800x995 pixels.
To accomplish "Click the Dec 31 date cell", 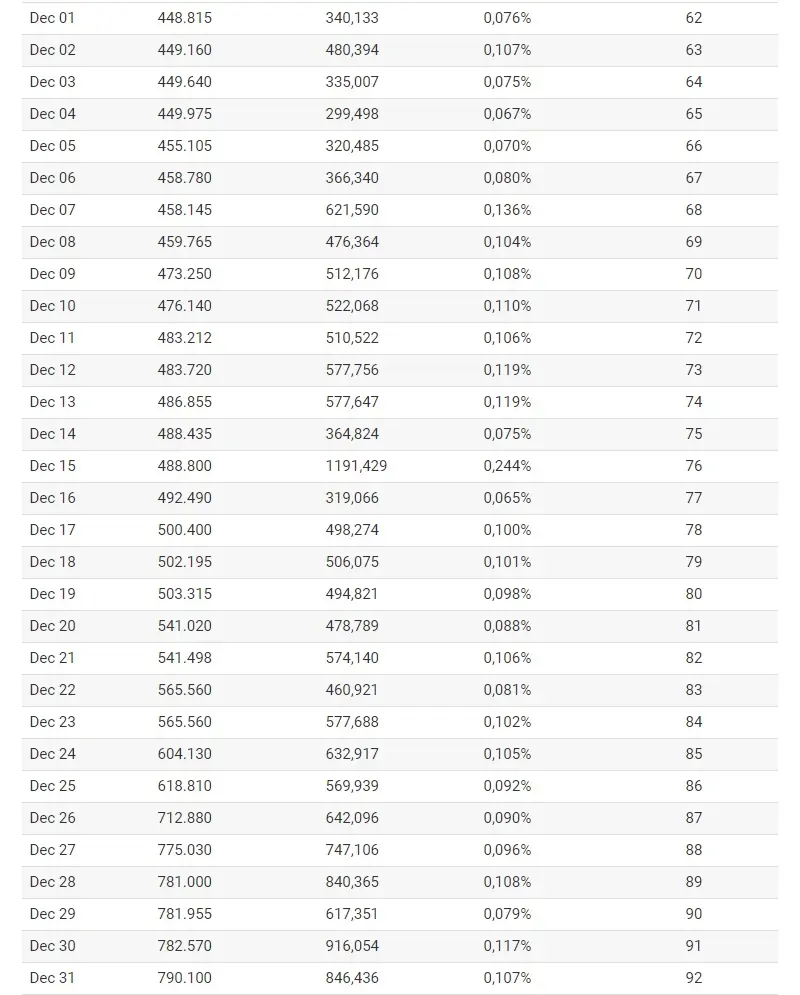I will (x=52, y=977).
